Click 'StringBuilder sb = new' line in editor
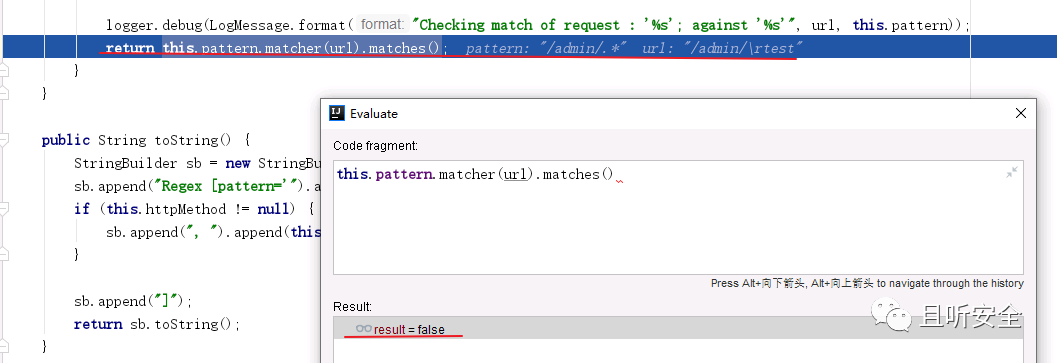Screen dimensions: 1057x363 coord(197,163)
